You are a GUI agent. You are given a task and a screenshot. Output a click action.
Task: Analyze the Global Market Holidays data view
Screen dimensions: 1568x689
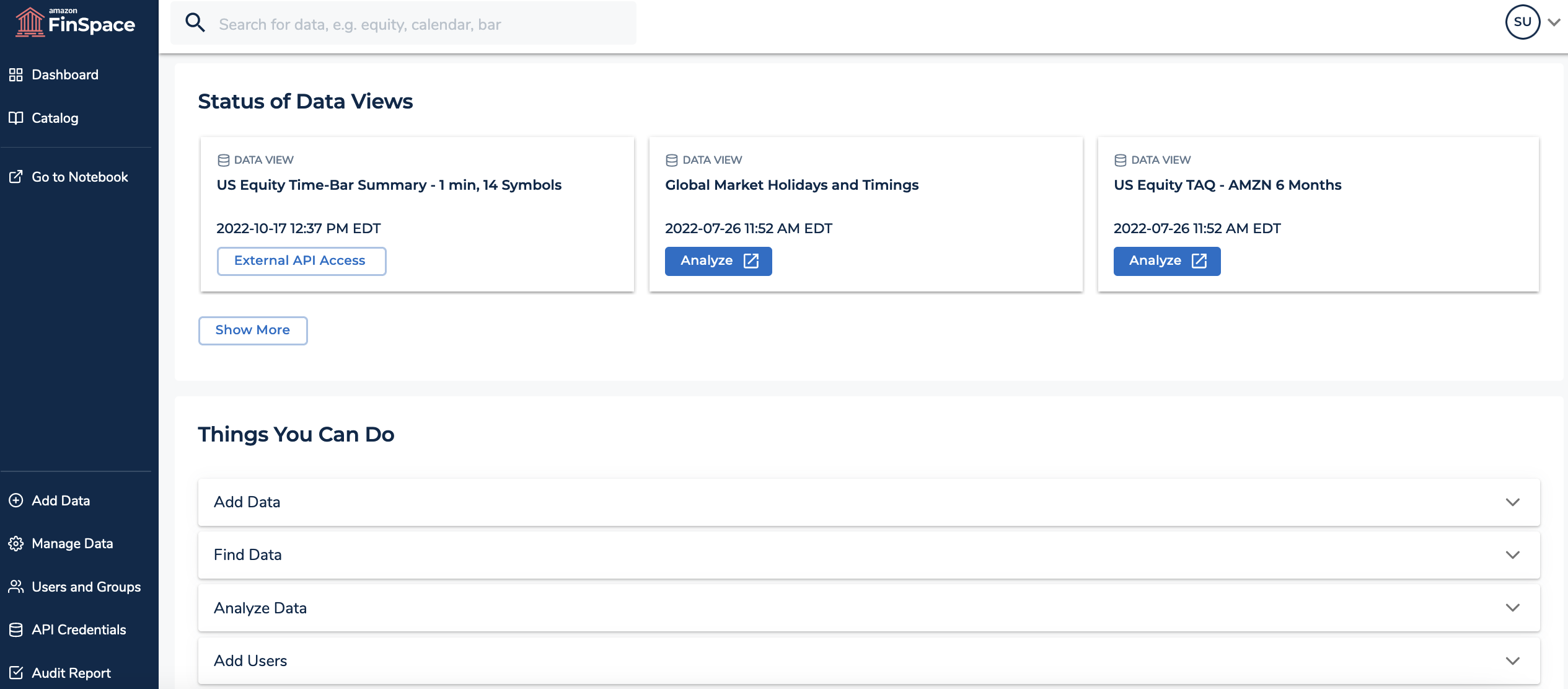718,260
